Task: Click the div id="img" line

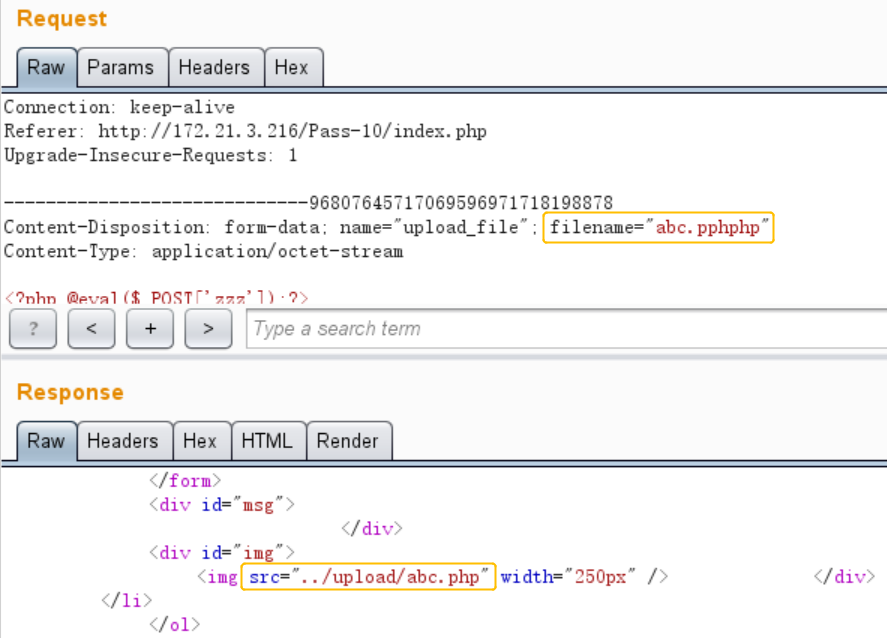Action: pos(222,552)
